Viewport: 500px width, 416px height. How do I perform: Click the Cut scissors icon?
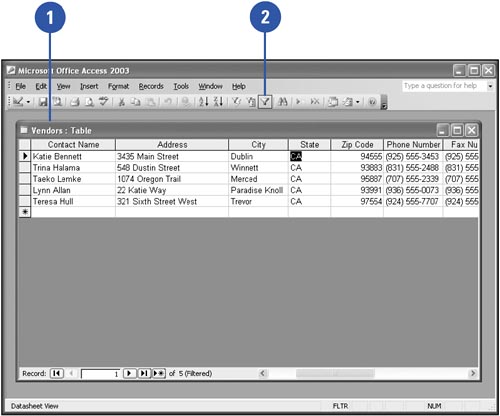122,102
